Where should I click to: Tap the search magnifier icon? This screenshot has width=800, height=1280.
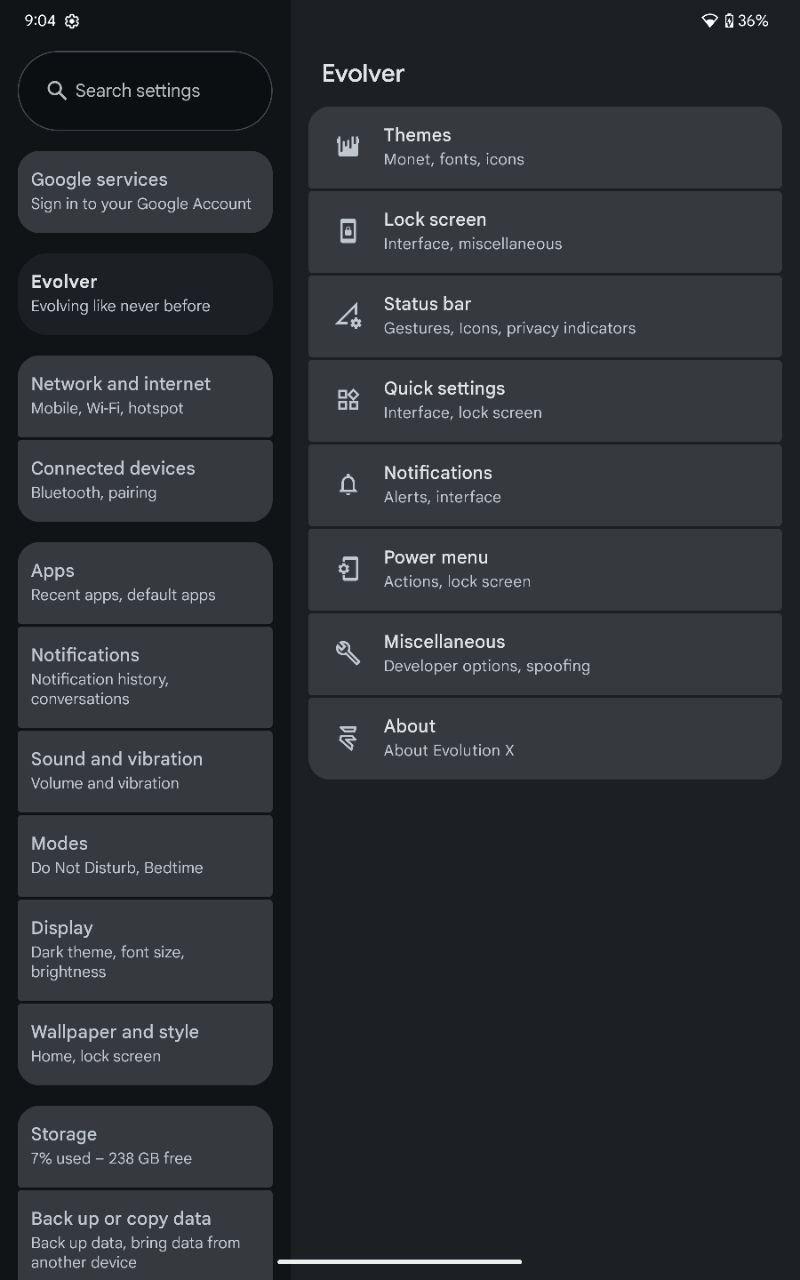point(57,91)
